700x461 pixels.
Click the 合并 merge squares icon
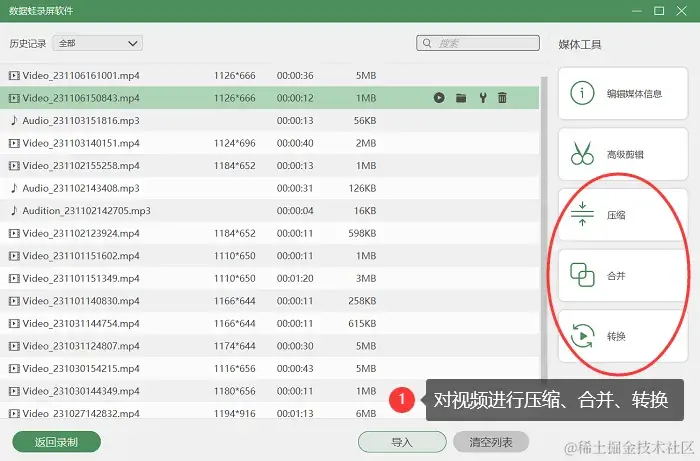tap(582, 275)
